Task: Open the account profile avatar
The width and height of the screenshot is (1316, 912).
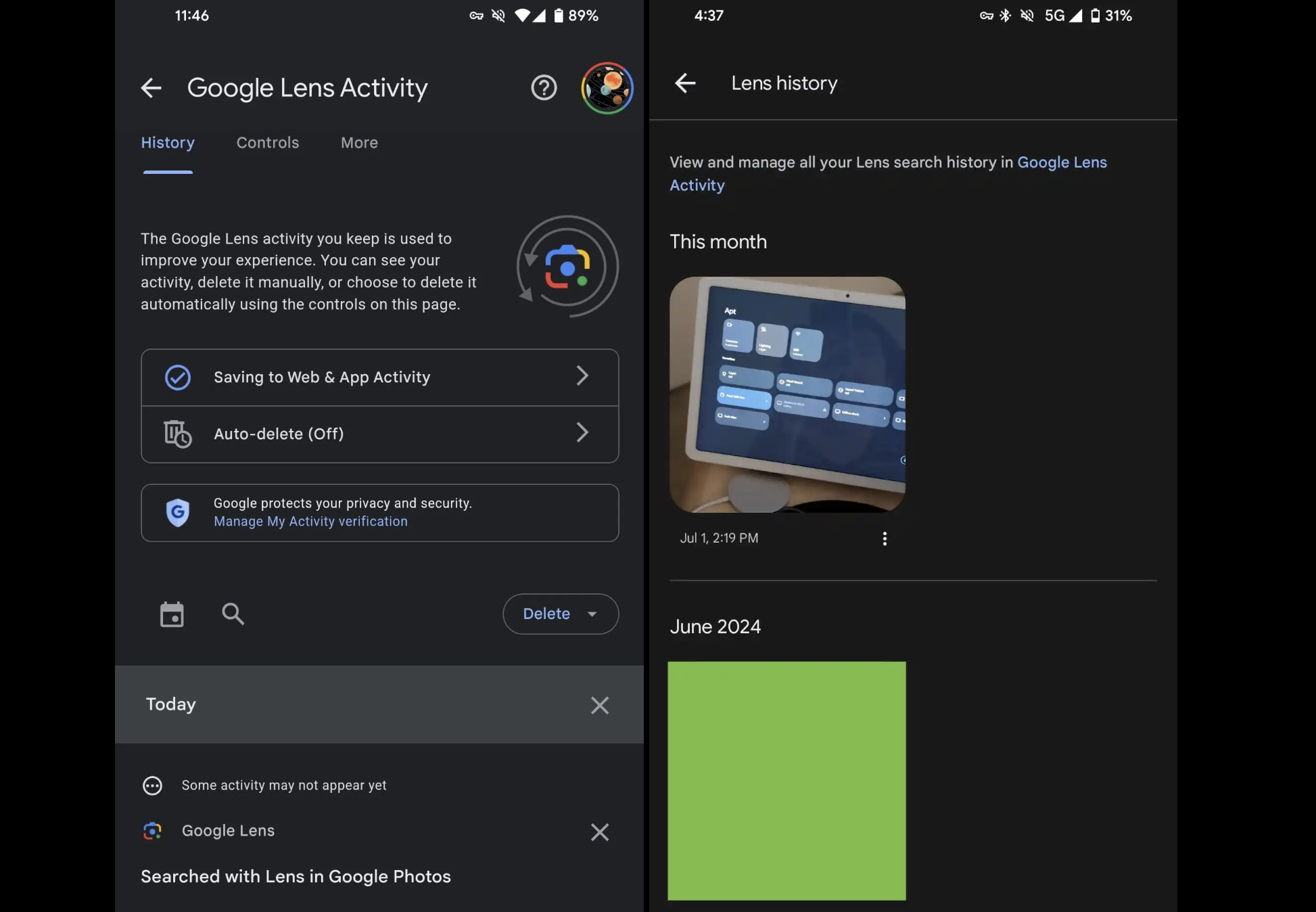Action: point(607,88)
